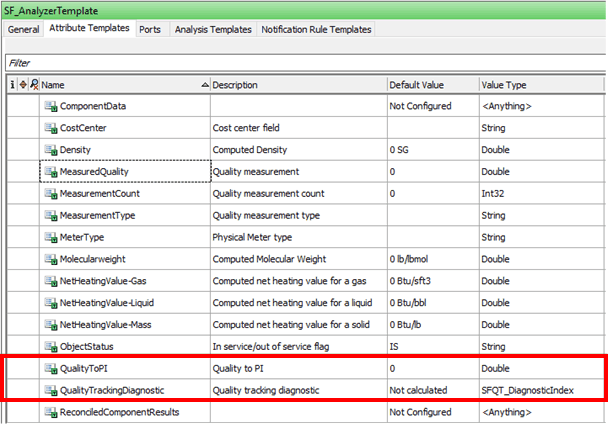Screen dimensions: 608x424
Task: Click the MeasurementCount attribute icon
Action: 51,194
